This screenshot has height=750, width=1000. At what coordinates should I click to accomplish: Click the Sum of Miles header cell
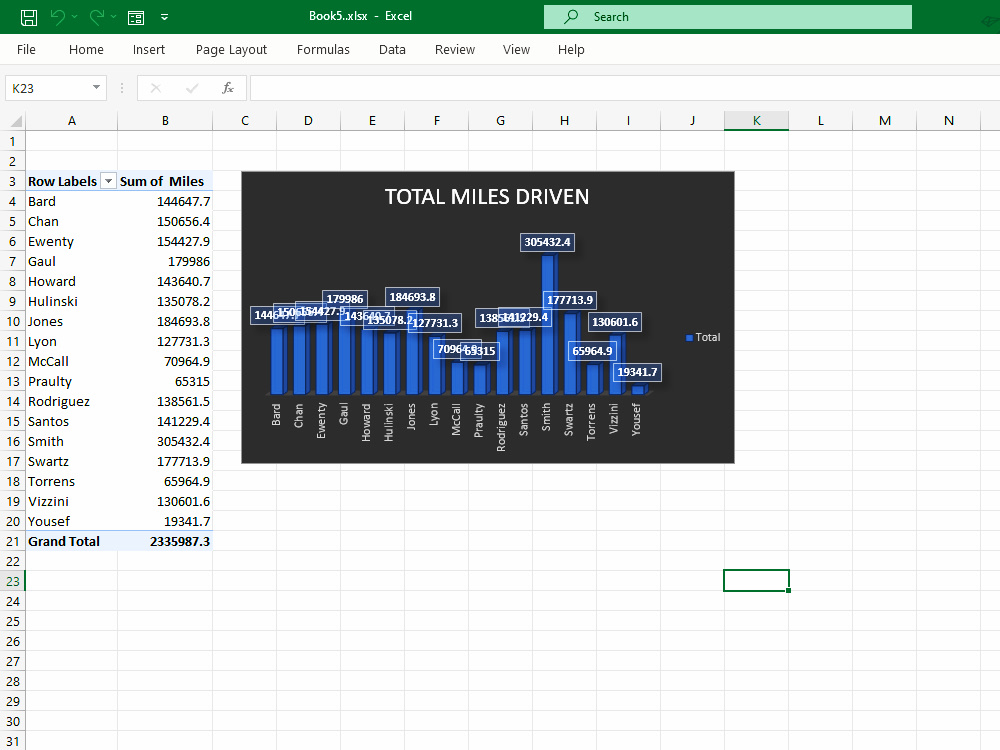(165, 181)
